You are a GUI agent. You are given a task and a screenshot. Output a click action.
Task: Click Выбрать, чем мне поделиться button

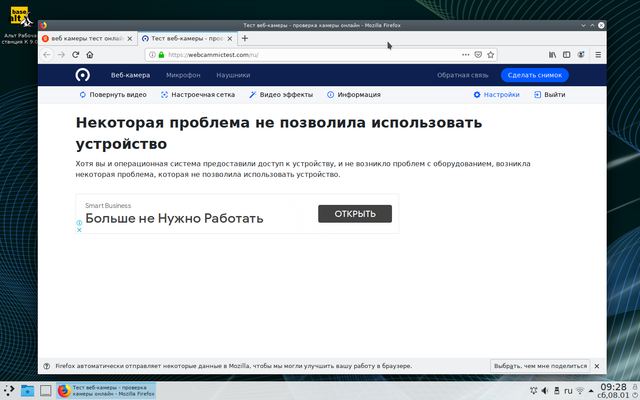click(x=540, y=366)
